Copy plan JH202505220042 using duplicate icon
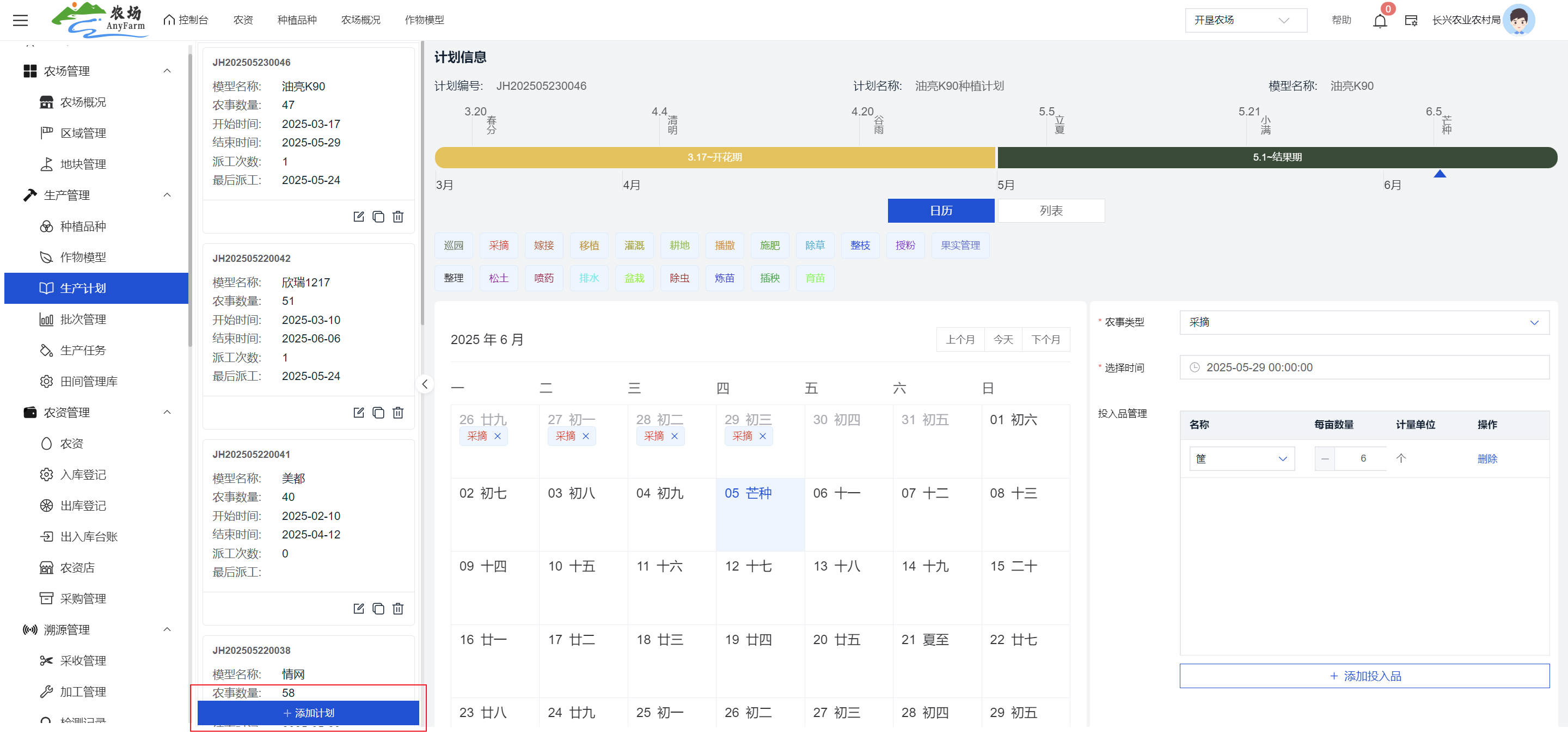 pyautogui.click(x=378, y=413)
